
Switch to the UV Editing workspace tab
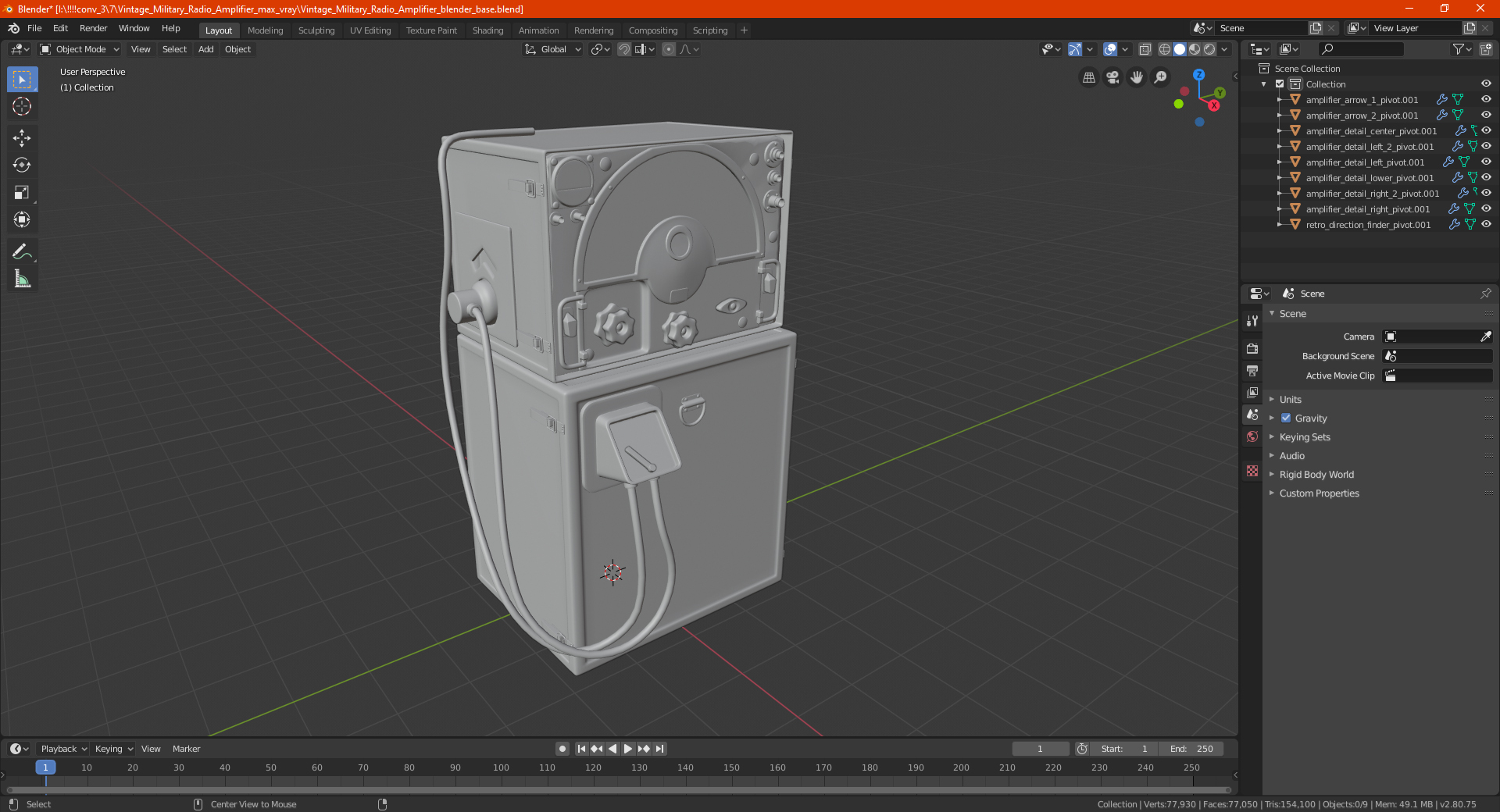(x=370, y=30)
